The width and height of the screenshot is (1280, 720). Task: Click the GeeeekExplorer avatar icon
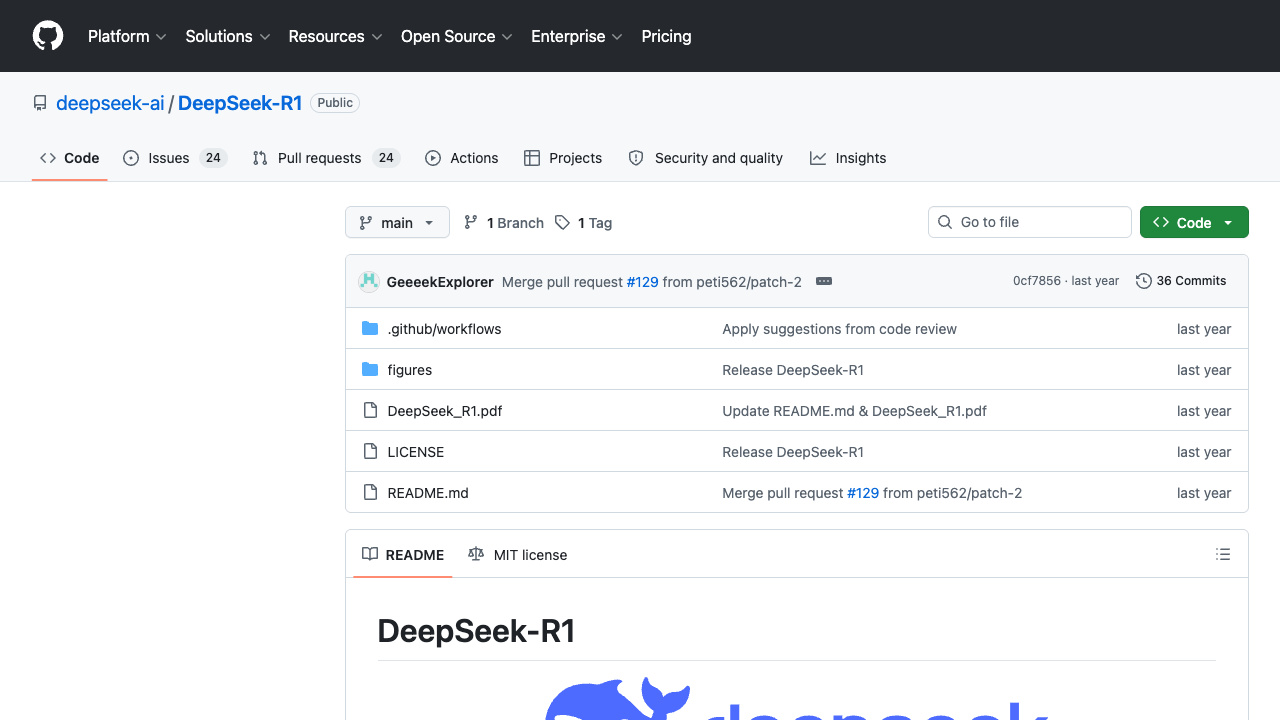pos(369,282)
